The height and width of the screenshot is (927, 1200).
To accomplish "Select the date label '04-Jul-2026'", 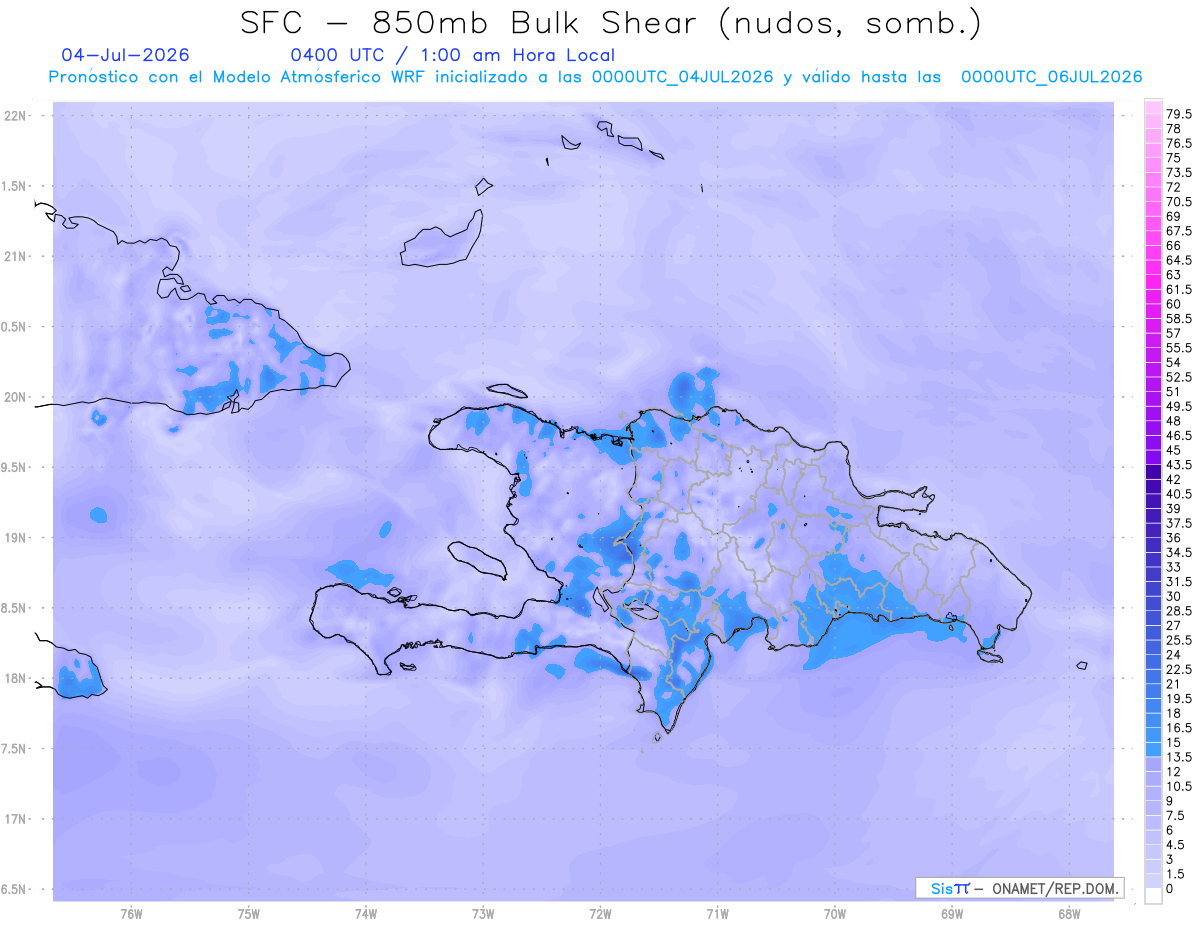I will (125, 55).
